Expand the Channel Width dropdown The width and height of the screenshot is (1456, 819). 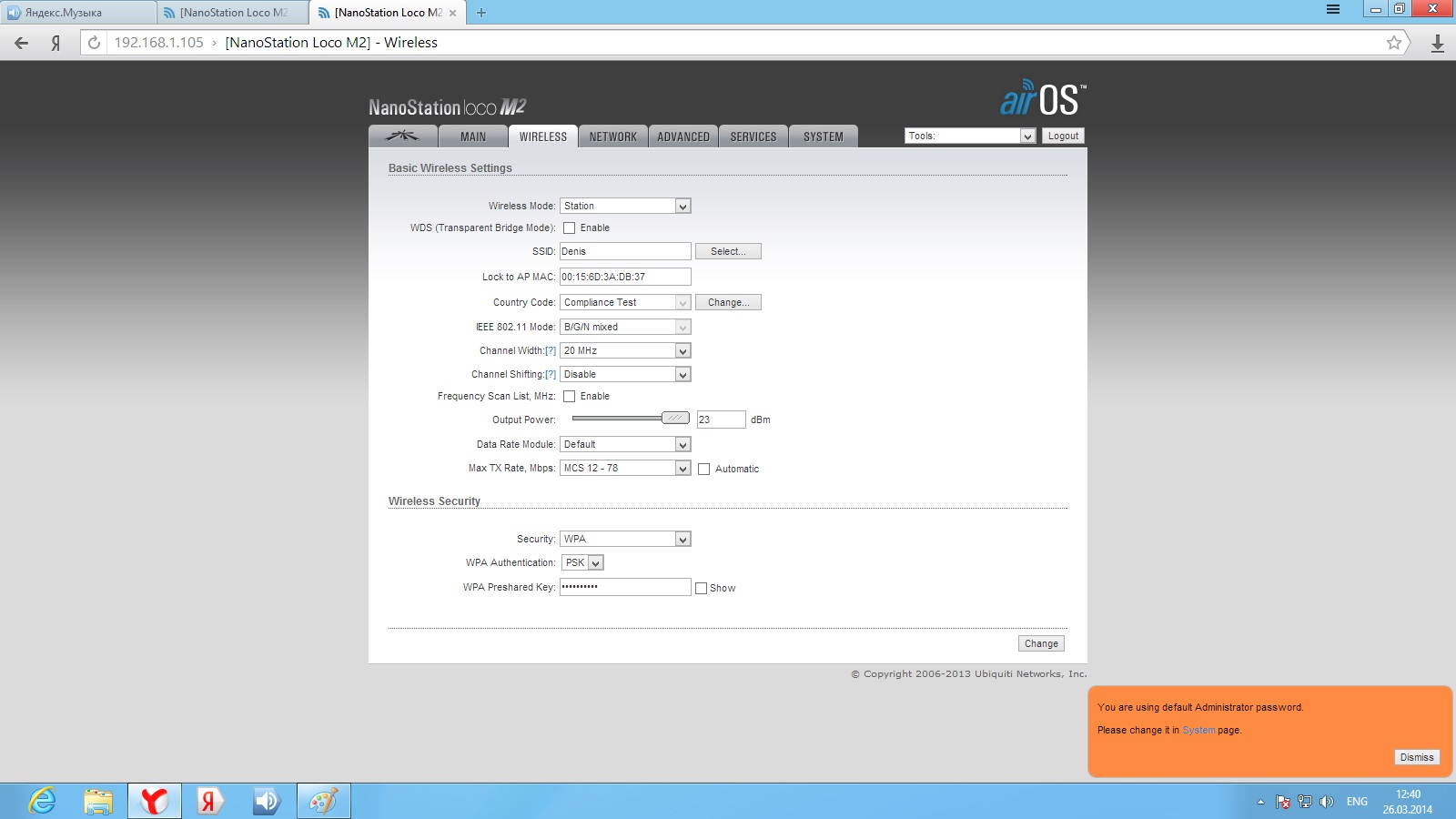click(x=625, y=351)
